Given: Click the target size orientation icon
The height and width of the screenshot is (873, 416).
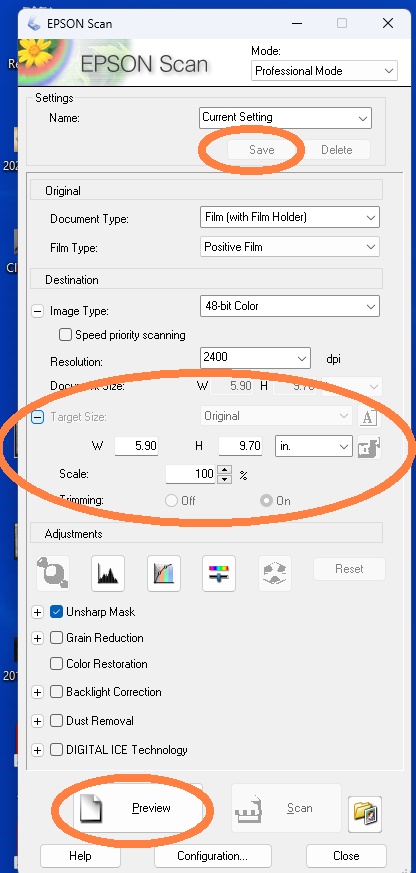Looking at the screenshot, I should 368,417.
